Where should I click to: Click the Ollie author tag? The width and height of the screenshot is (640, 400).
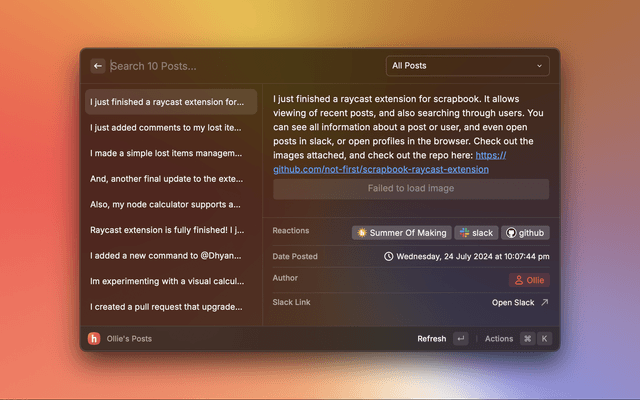[x=529, y=280]
